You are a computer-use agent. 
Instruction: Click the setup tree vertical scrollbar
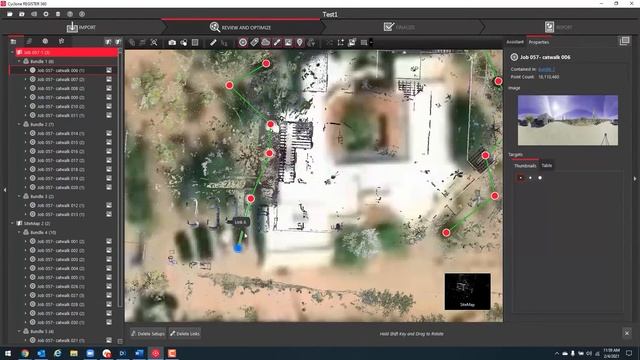[x=120, y=180]
